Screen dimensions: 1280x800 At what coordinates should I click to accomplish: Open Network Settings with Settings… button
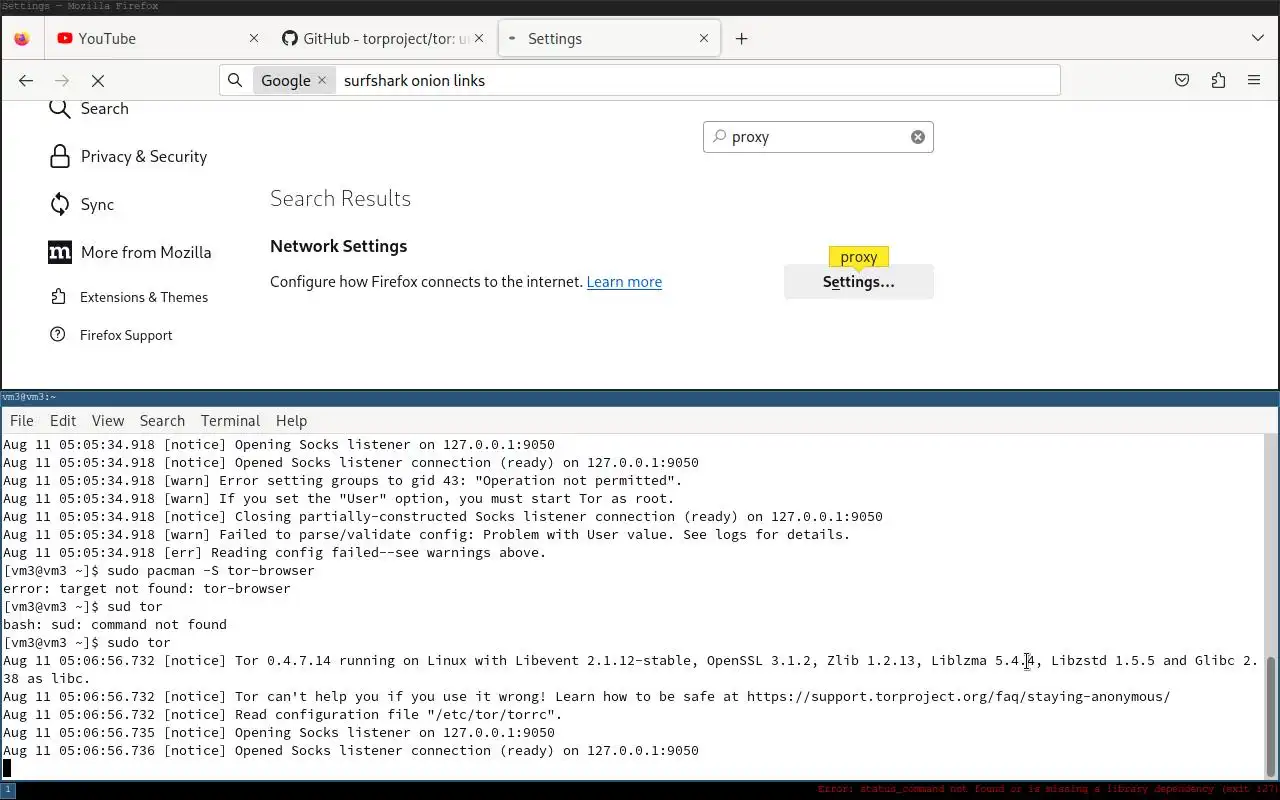(x=859, y=282)
